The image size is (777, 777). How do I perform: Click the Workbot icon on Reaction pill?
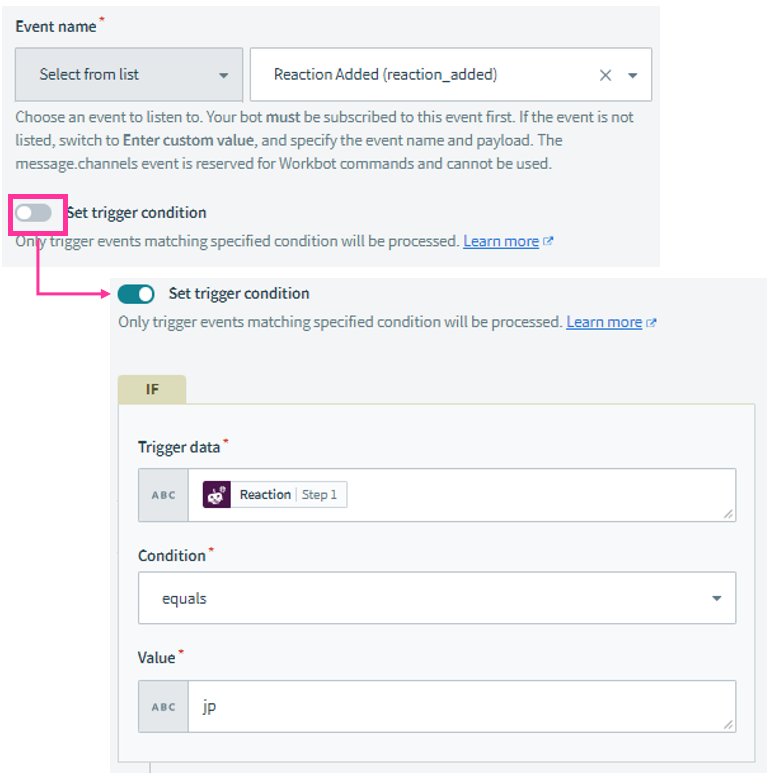point(217,495)
